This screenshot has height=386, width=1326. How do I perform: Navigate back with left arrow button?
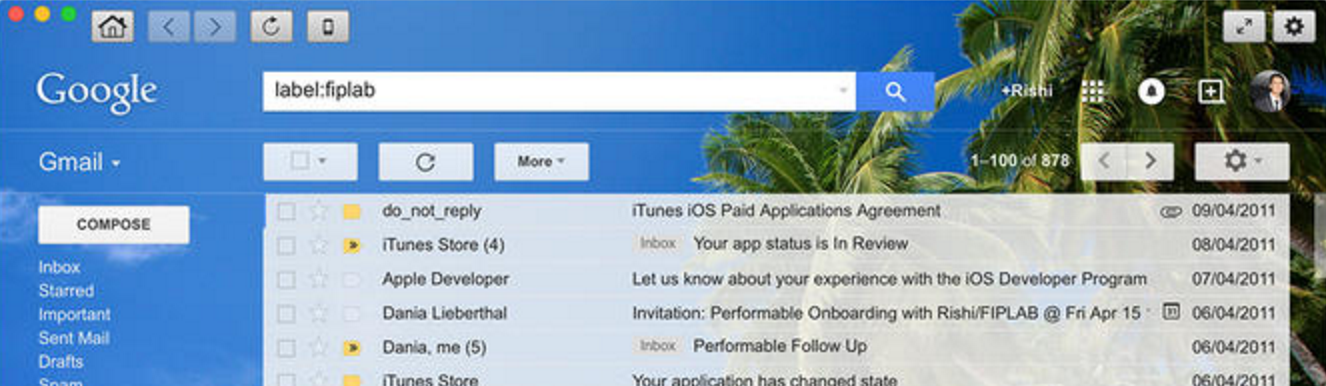click(x=169, y=26)
